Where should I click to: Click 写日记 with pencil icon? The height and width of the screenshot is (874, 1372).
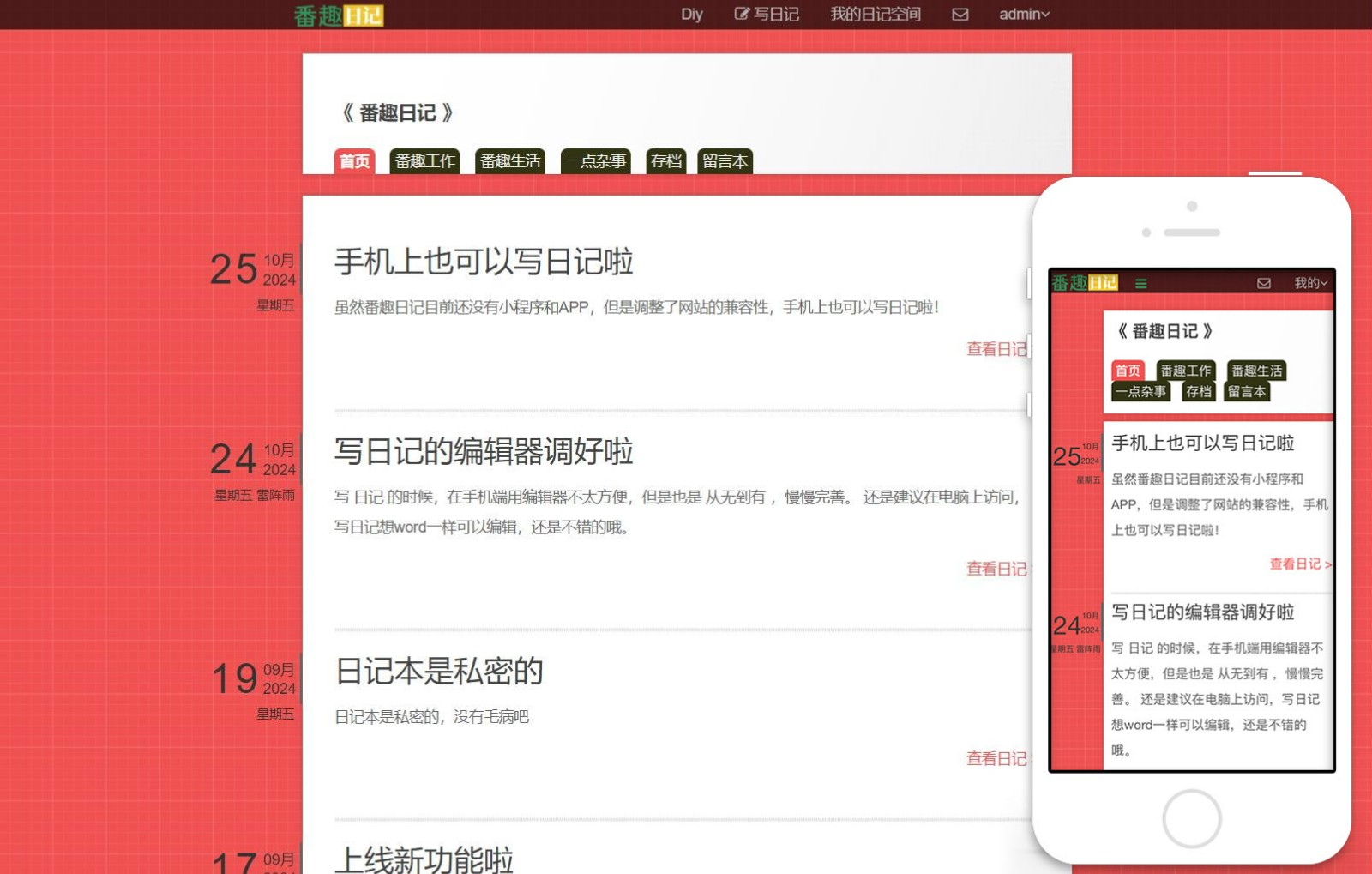(767, 15)
